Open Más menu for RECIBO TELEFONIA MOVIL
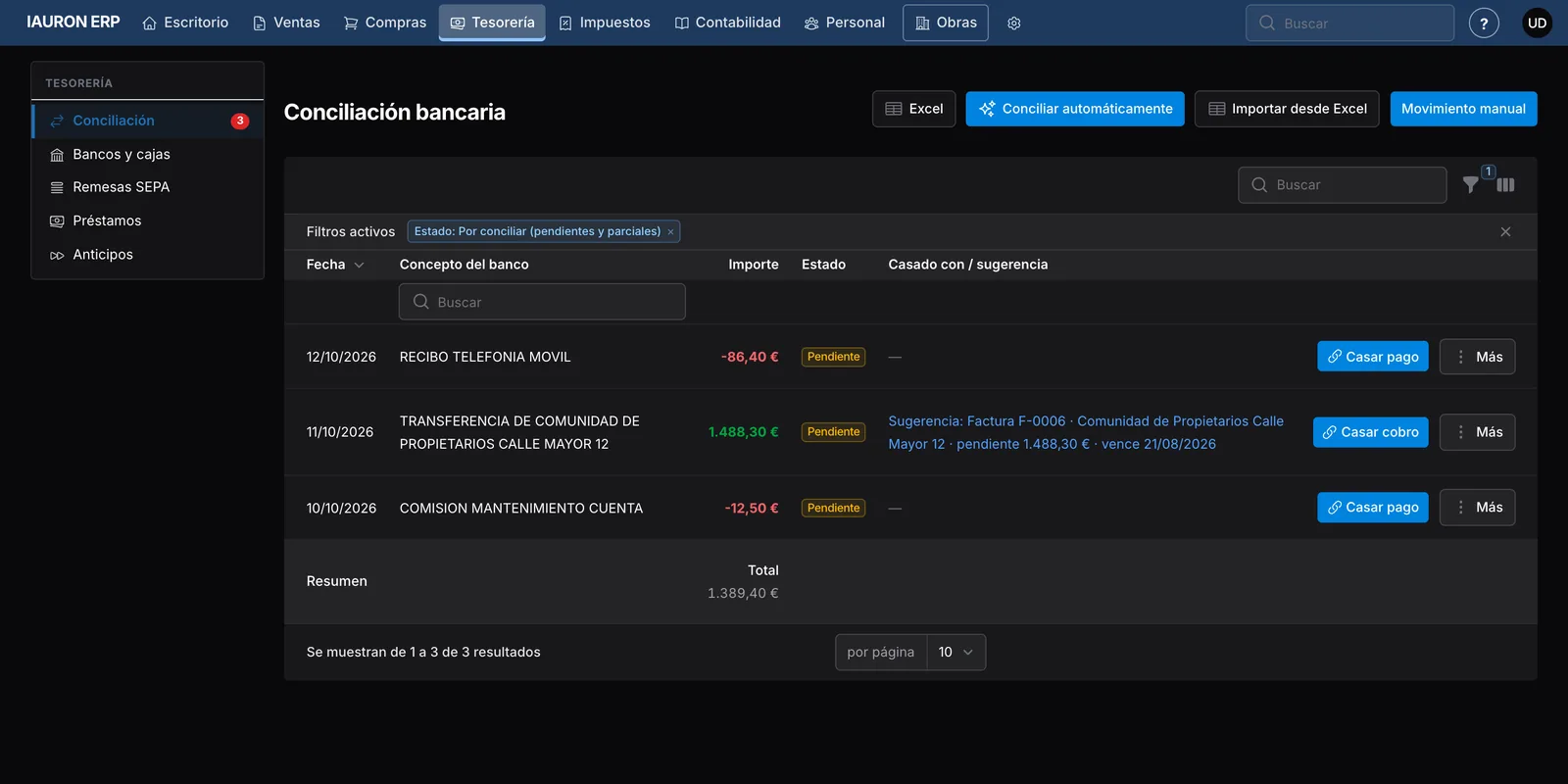Screen dimensions: 1568x784 pyautogui.click(x=1478, y=357)
